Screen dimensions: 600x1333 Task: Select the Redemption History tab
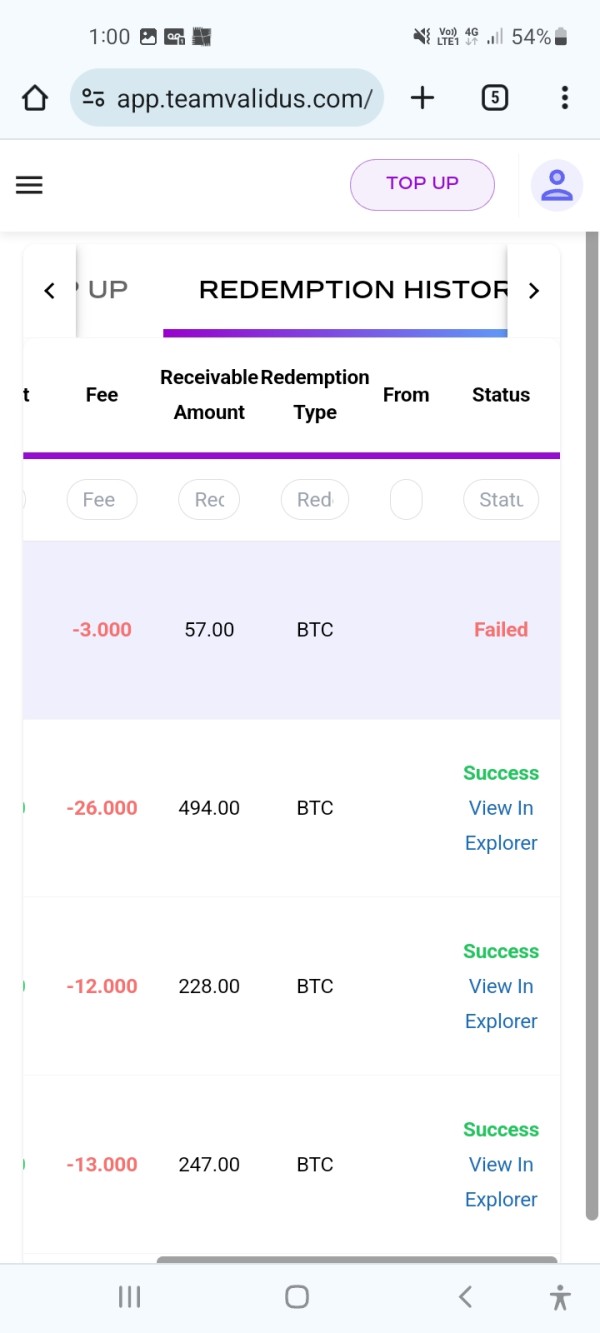(353, 291)
